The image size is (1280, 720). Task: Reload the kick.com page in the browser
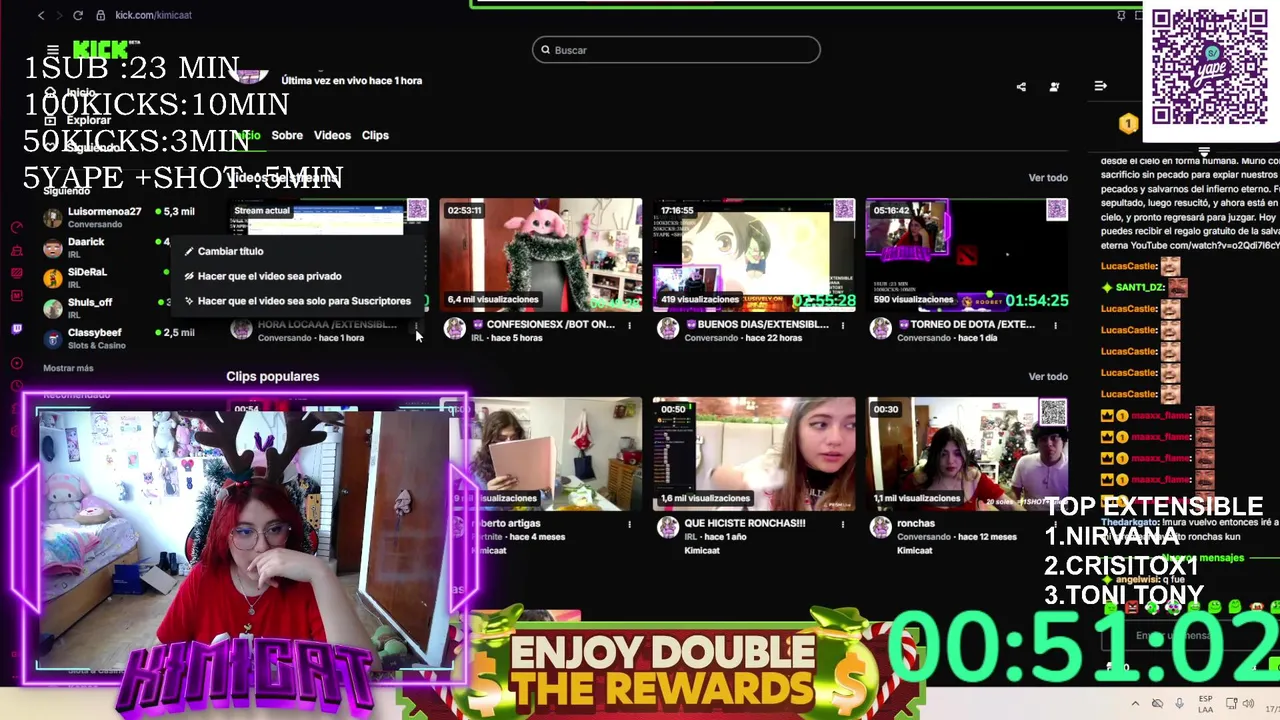point(77,15)
